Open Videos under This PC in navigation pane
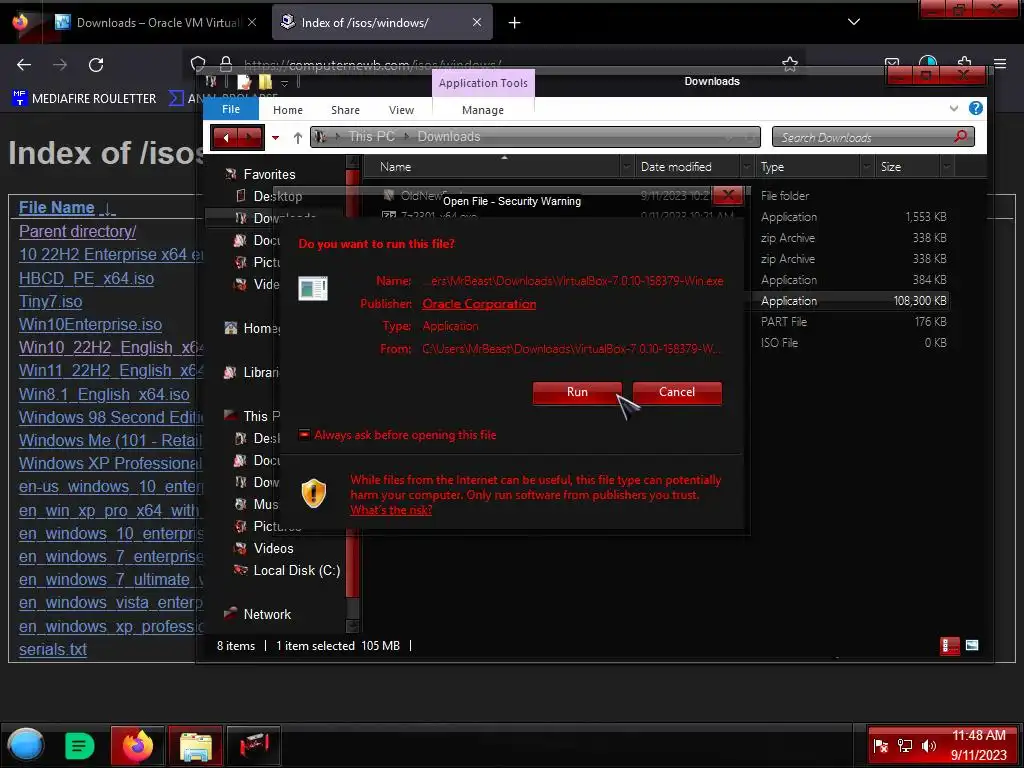This screenshot has height=768, width=1024. (x=273, y=549)
